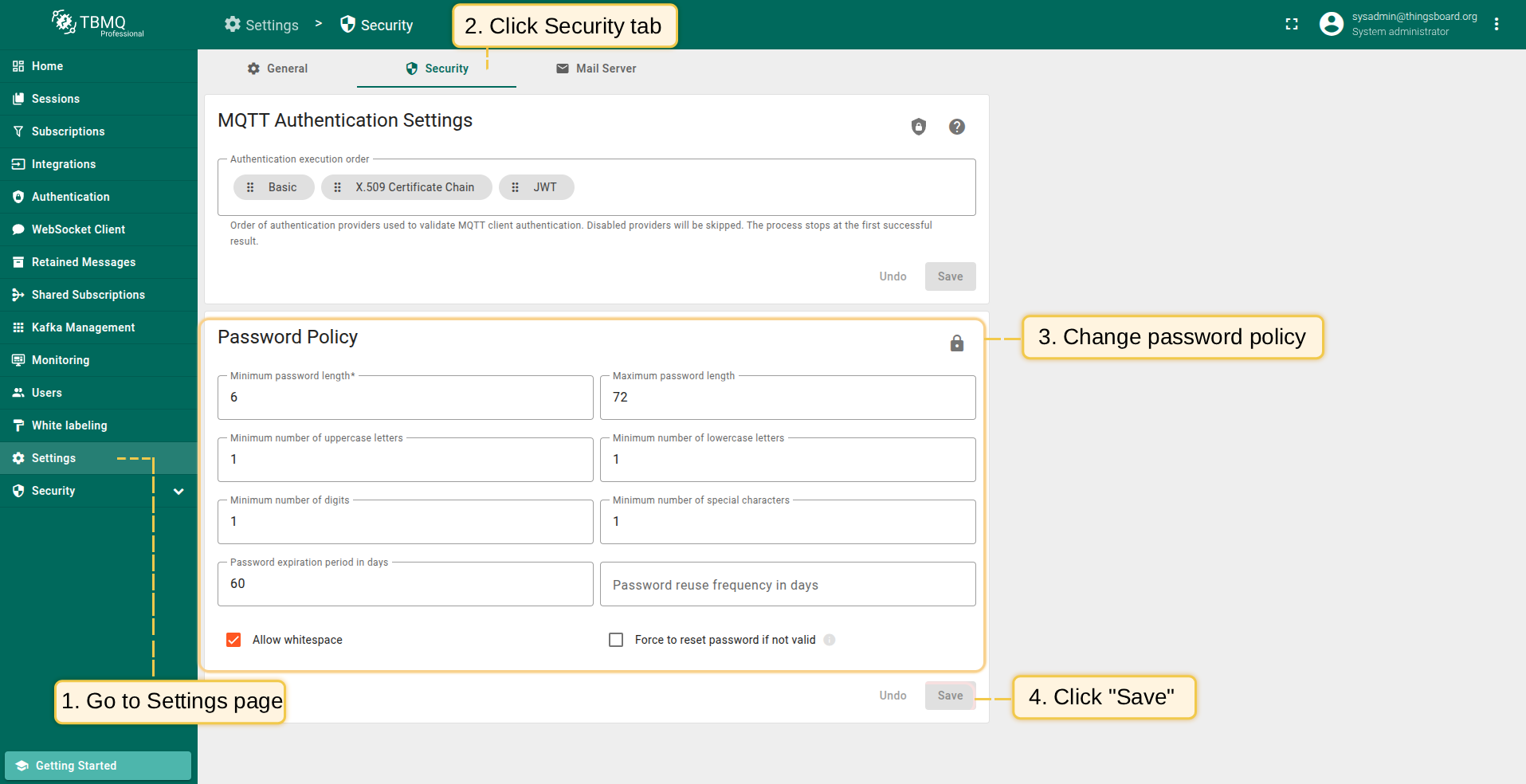The width and height of the screenshot is (1526, 784).
Task: Open the three-dot more options menu
Action: coord(1497,25)
